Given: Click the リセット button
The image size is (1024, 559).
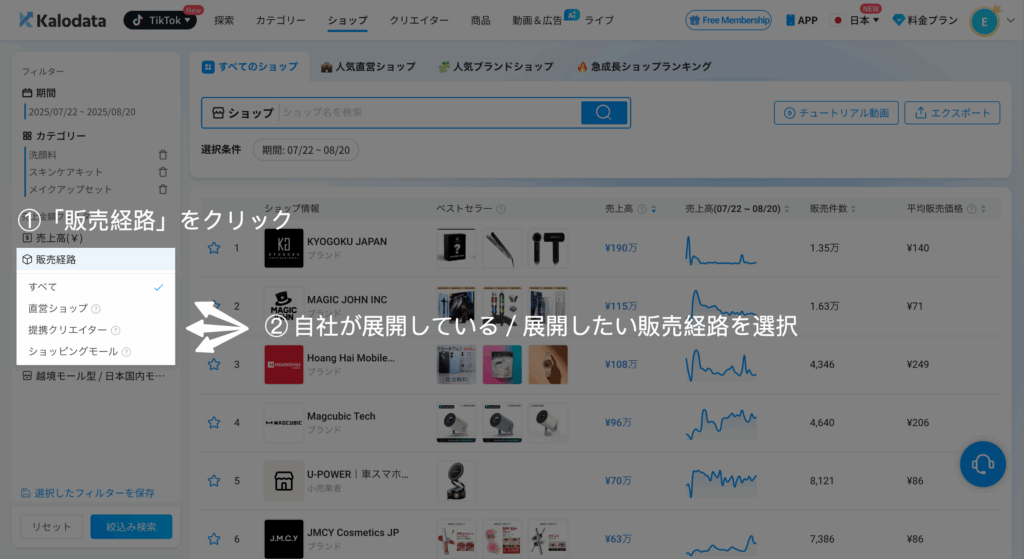Looking at the screenshot, I should pos(52,526).
